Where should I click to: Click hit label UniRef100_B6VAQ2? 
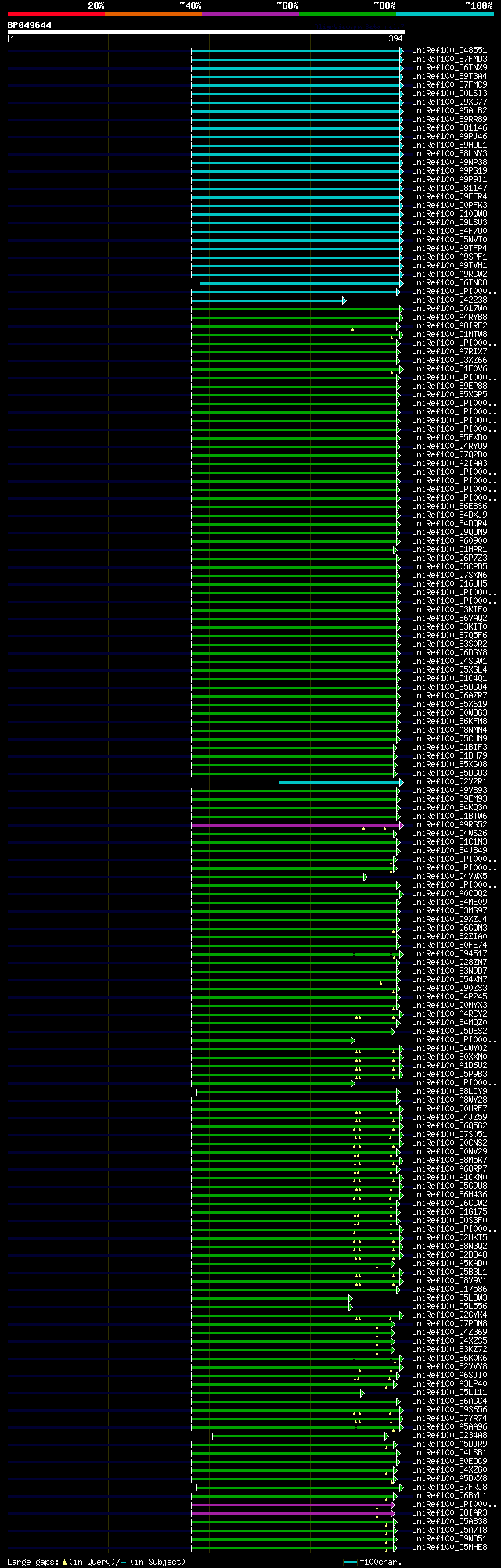[449, 618]
